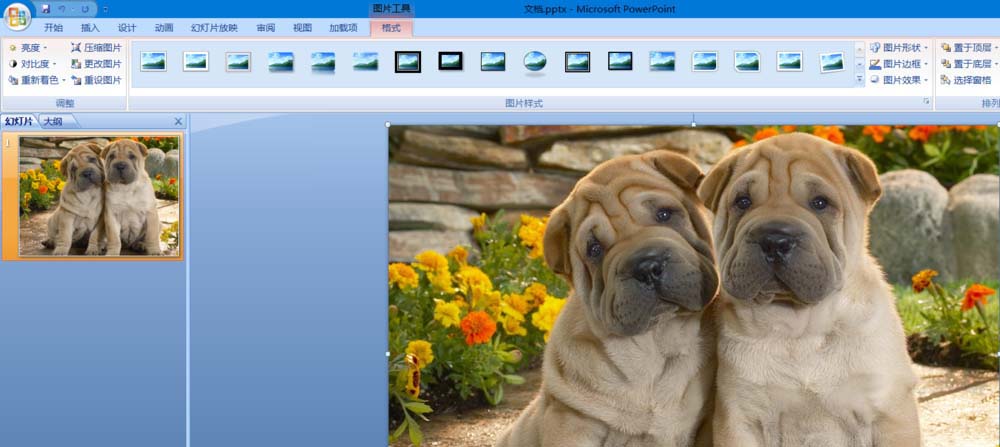Open the customize quick access toolbar dropdown
Image resolution: width=1000 pixels, height=447 pixels.
105,10
